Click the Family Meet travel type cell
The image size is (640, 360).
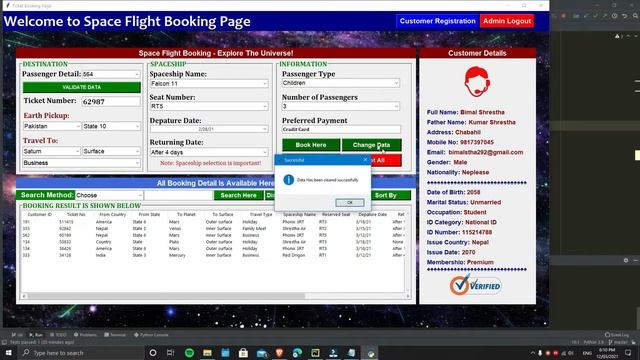(254, 229)
